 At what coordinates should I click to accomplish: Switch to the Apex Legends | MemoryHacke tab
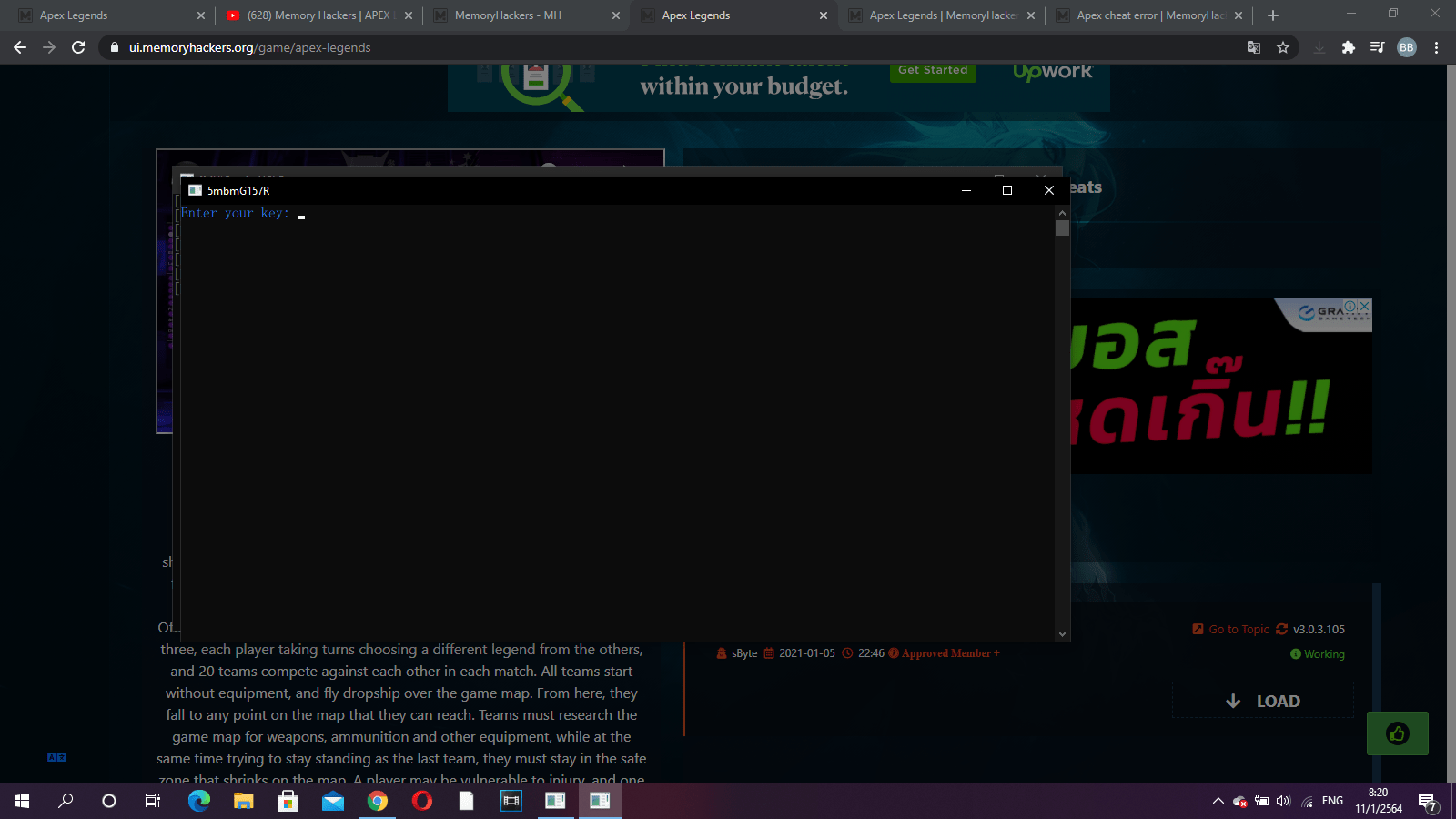coord(941,15)
